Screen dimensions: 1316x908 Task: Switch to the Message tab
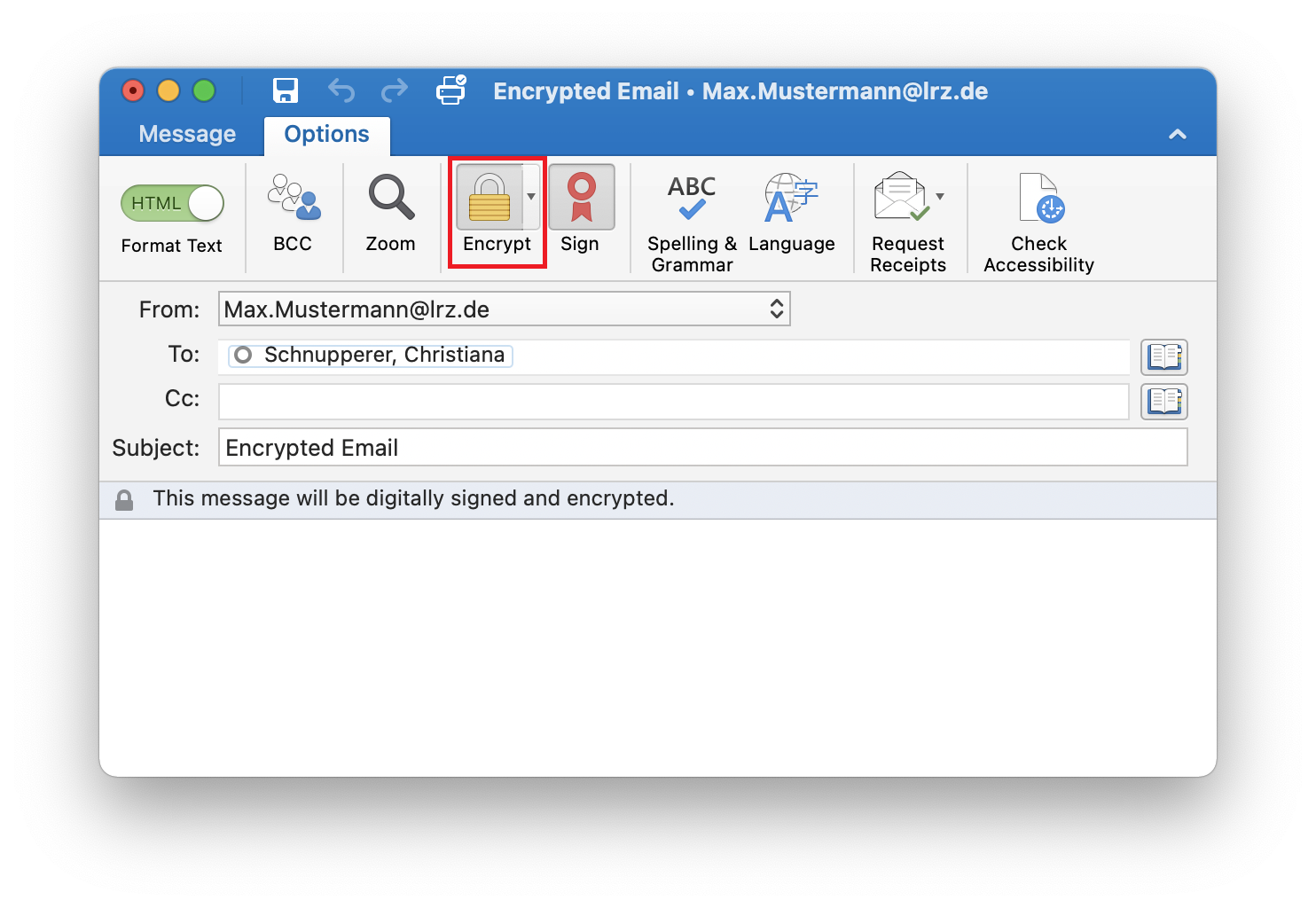[x=186, y=134]
